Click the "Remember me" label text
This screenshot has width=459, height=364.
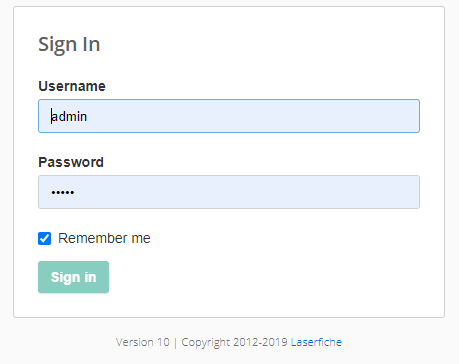coord(104,238)
